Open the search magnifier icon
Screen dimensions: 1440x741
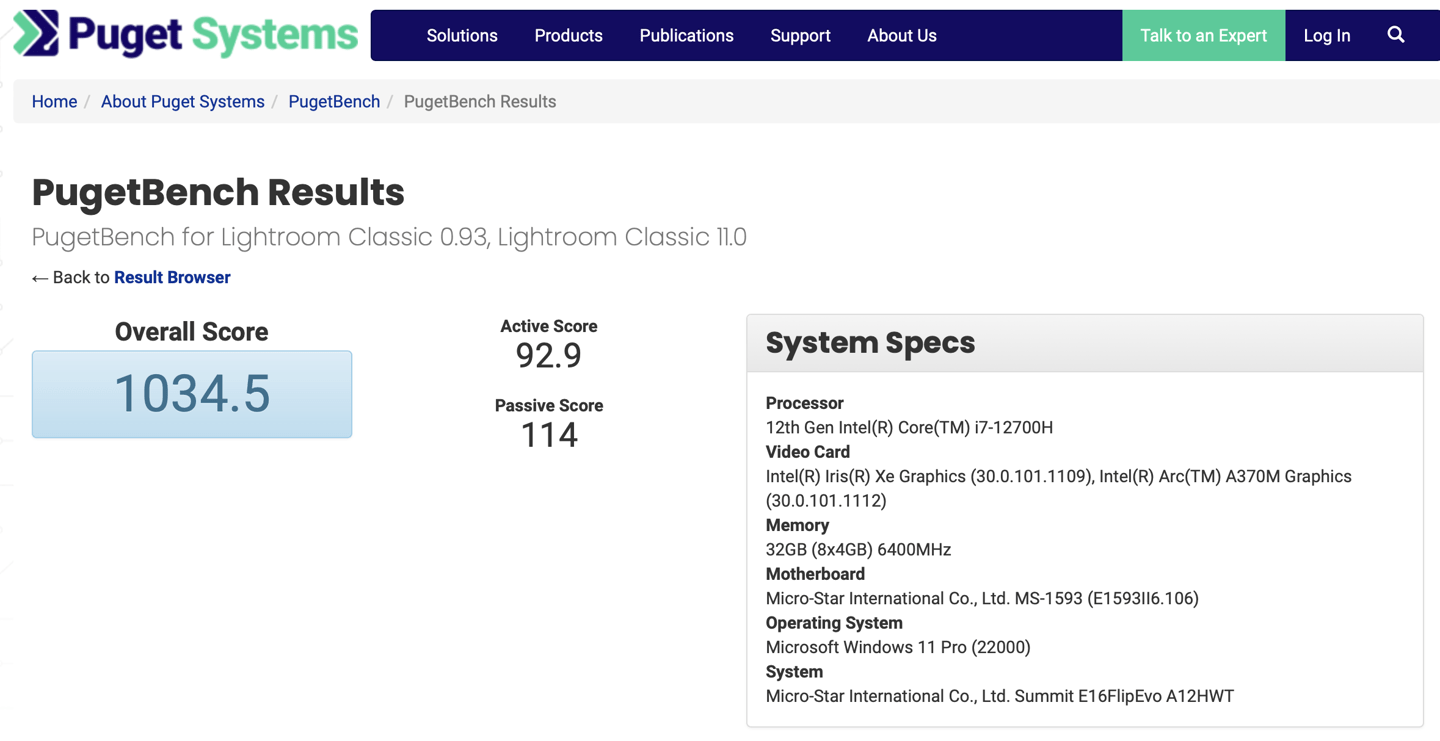[1396, 35]
